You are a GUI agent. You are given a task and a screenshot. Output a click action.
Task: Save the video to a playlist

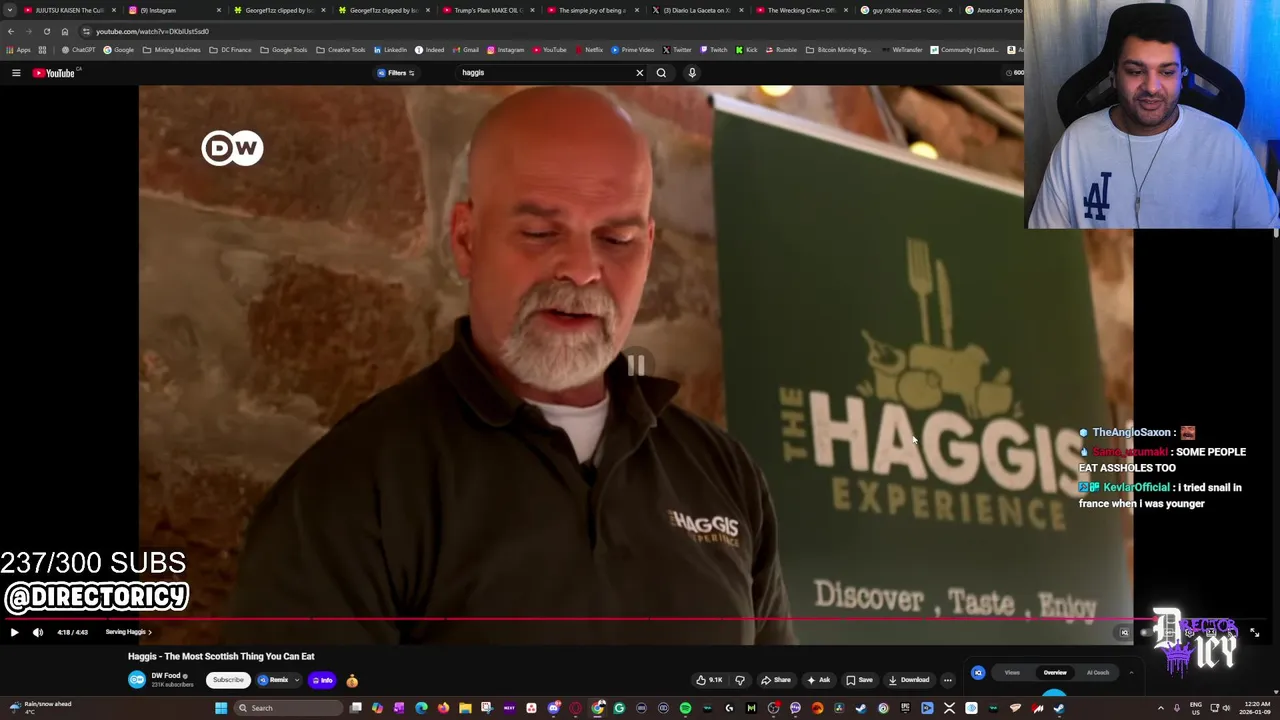click(859, 680)
